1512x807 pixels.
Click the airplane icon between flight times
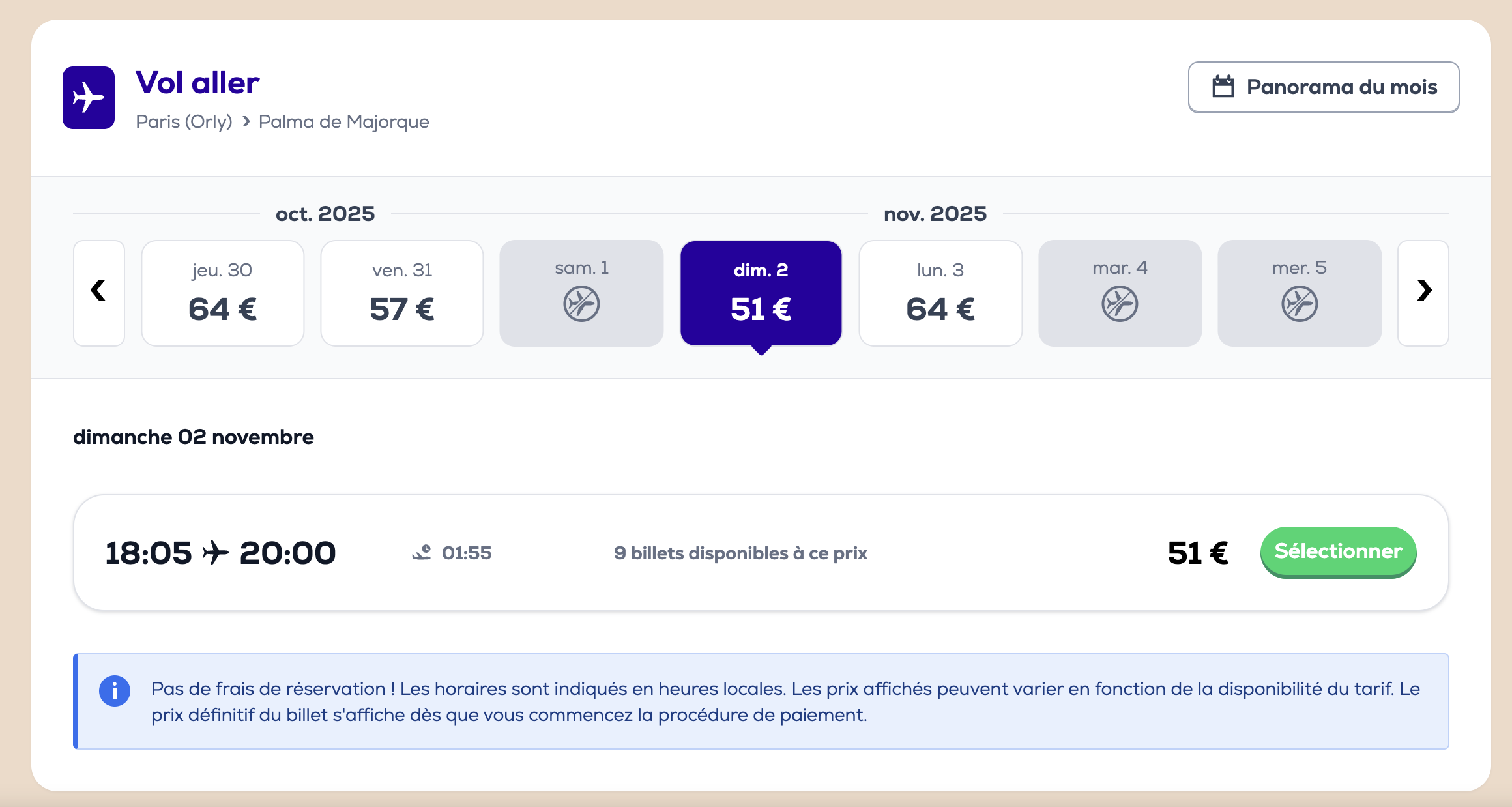(x=216, y=553)
